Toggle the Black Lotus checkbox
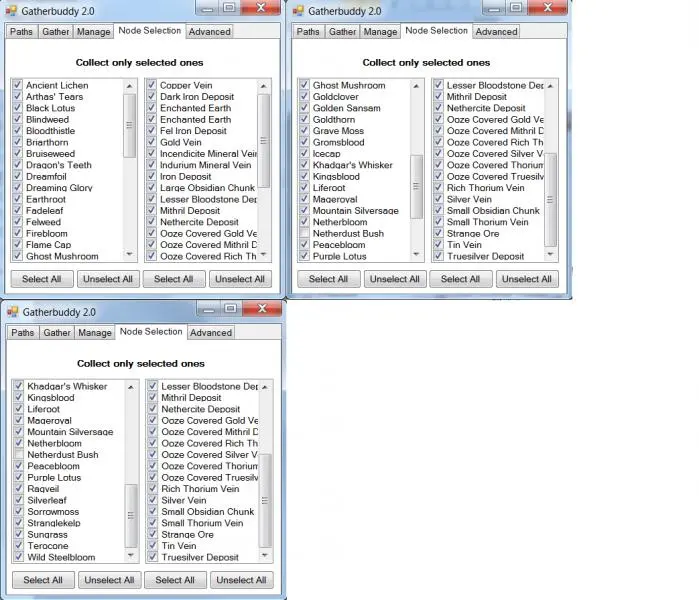The width and height of the screenshot is (699, 600). click(17, 107)
